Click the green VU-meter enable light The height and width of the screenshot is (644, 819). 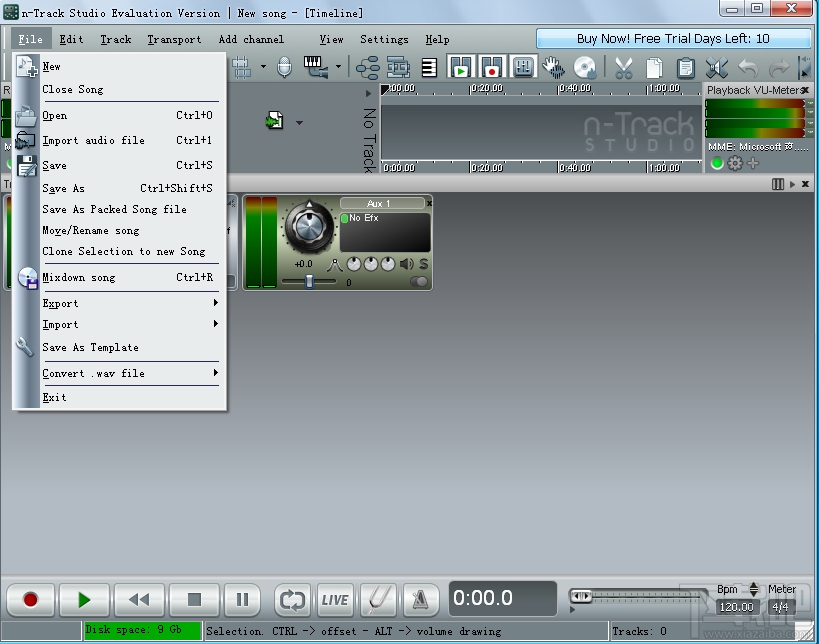pyautogui.click(x=717, y=163)
